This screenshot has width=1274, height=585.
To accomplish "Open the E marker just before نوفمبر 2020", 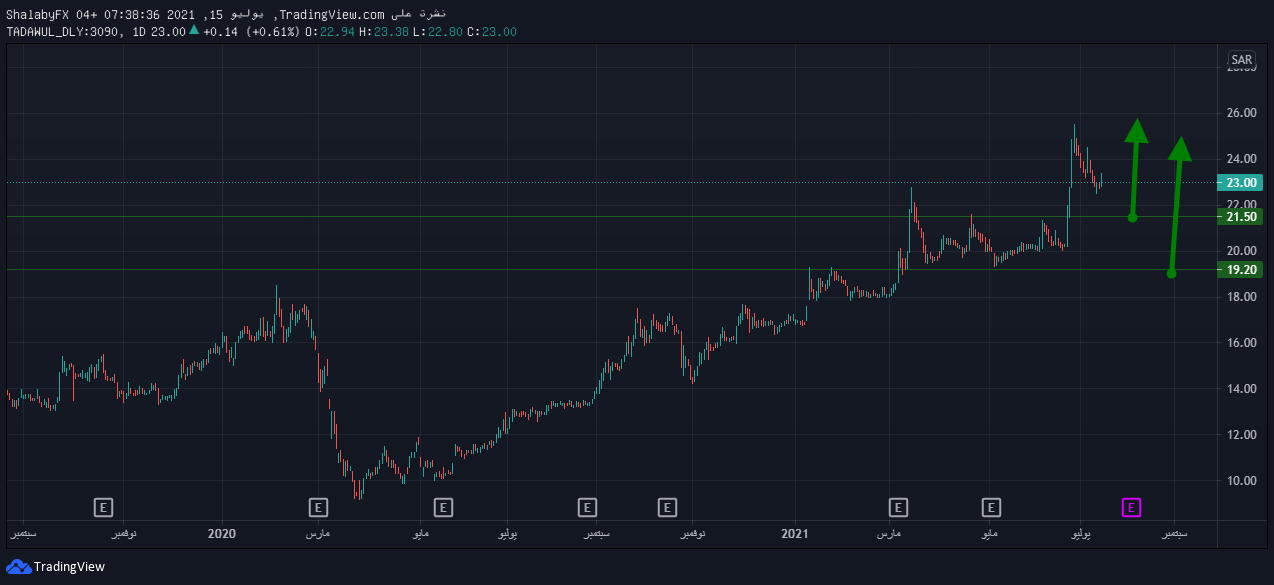I will 667,507.
